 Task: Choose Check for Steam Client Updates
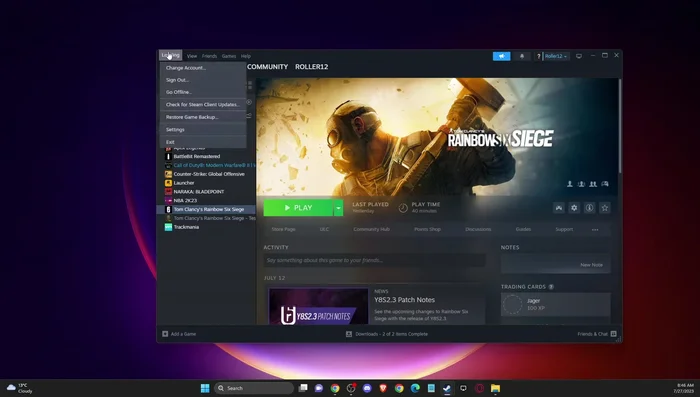[x=203, y=104]
